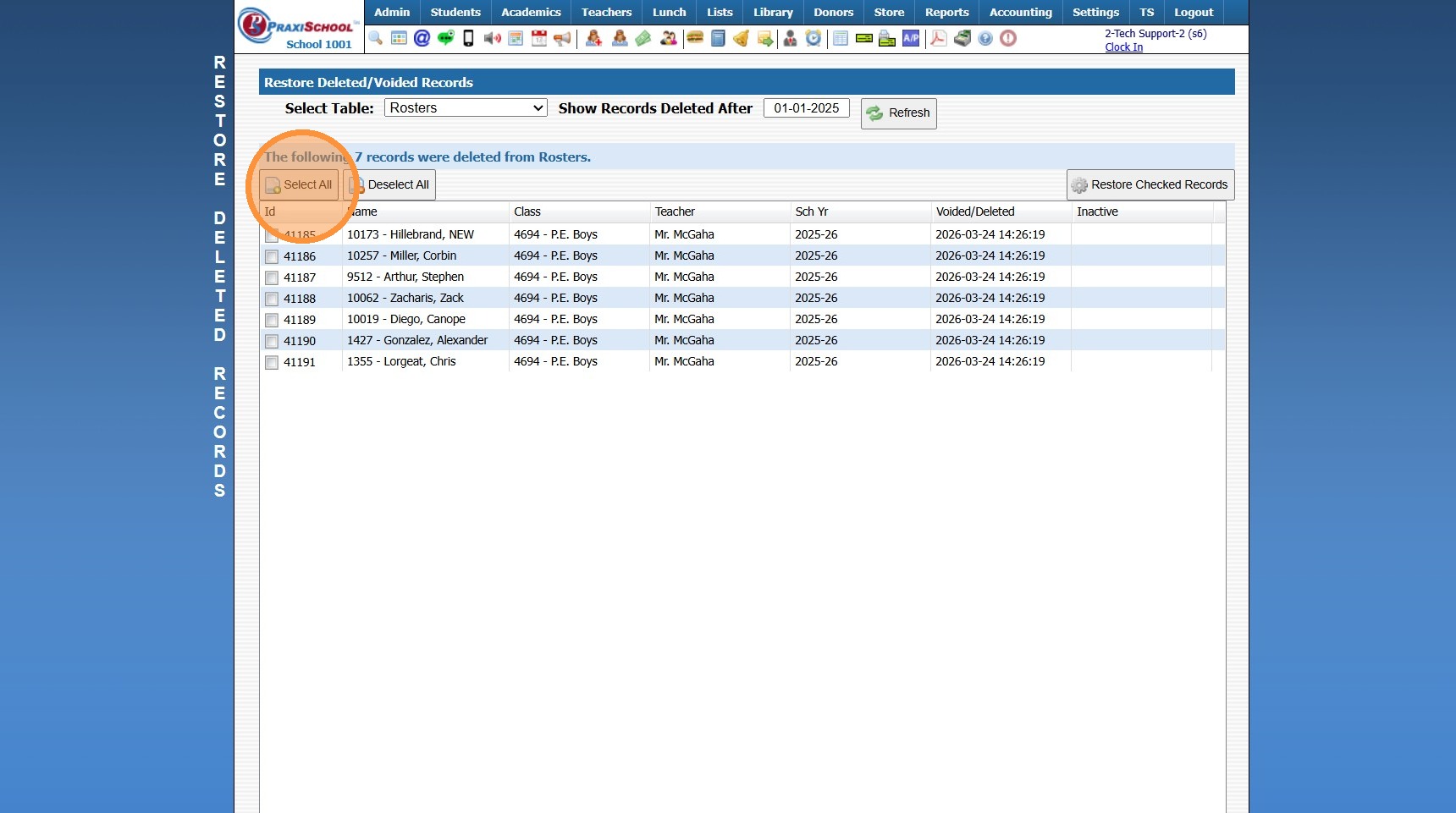Tick the checkbox for Zacharis, Zack row
The height and width of the screenshot is (813, 1456).
coord(272,299)
